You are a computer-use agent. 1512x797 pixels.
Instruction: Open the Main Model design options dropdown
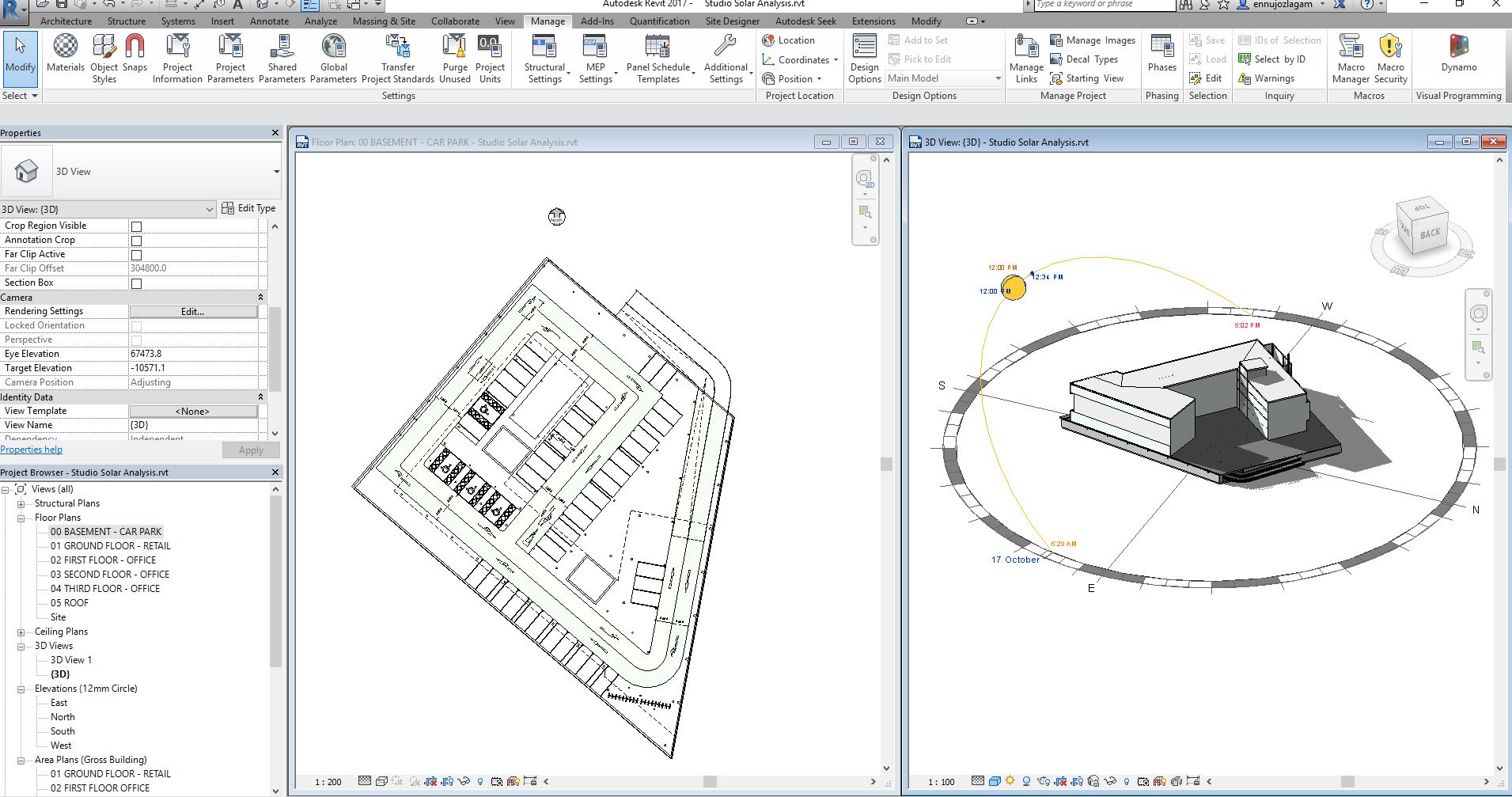(999, 78)
